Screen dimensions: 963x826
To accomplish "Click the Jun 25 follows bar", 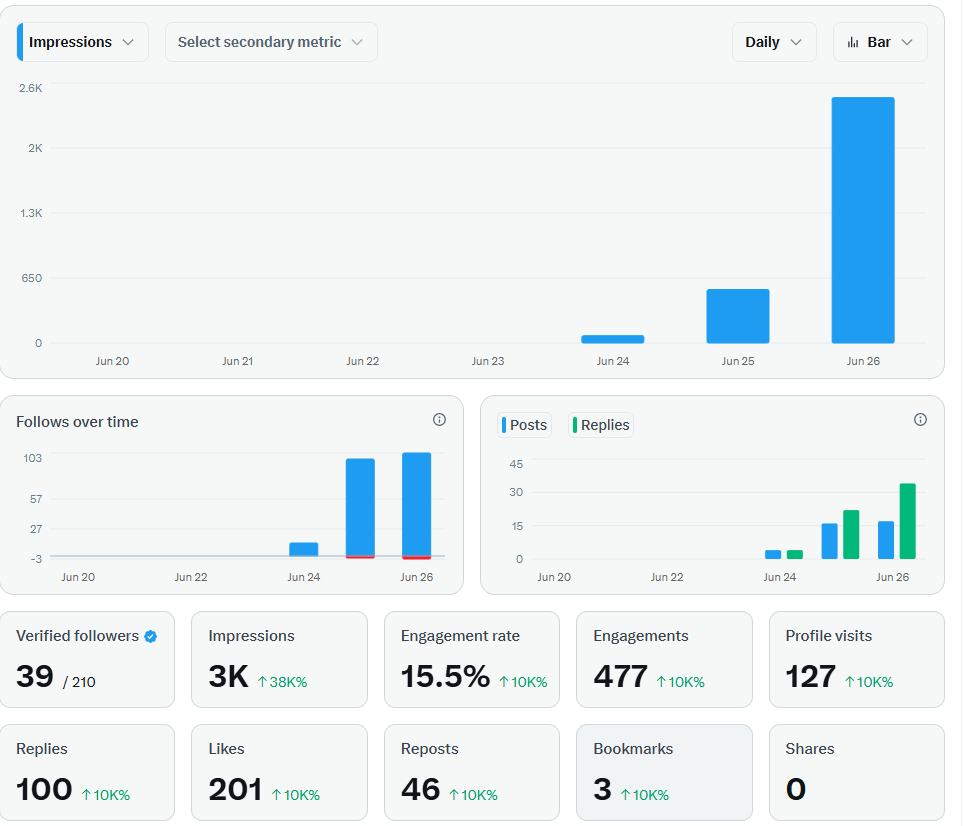I will [360, 507].
